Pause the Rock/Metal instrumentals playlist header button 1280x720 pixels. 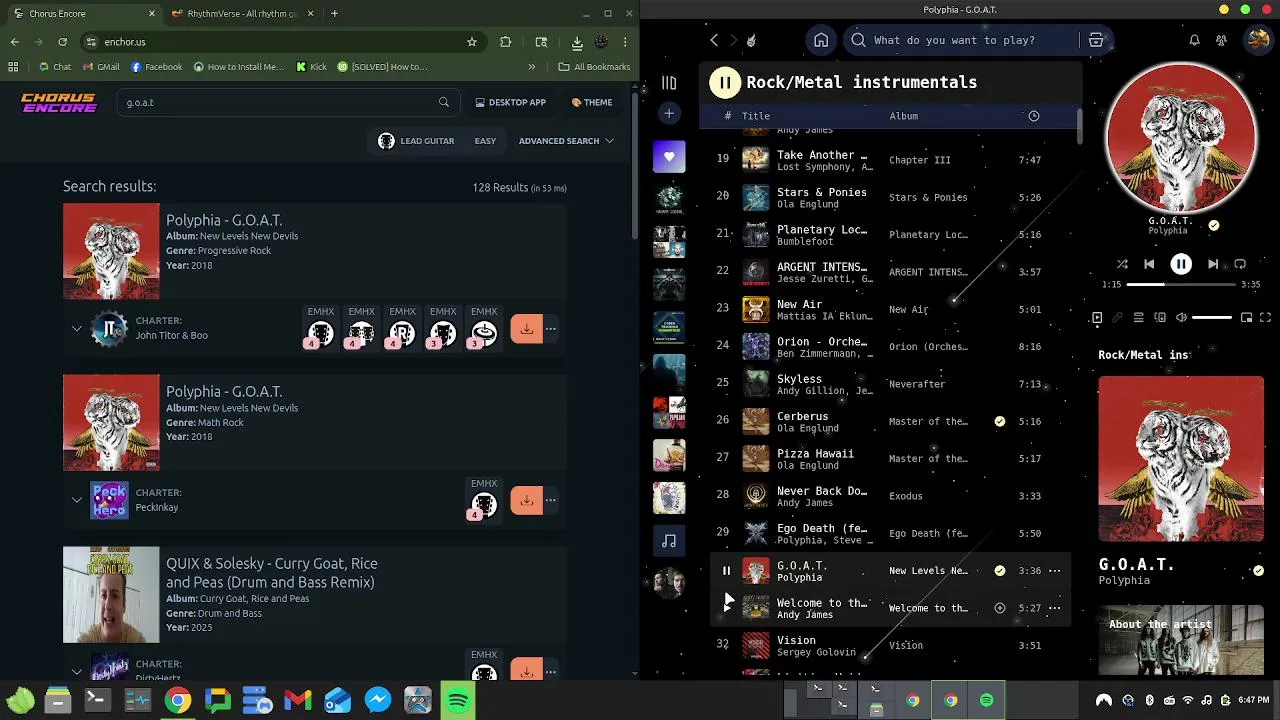725,82
